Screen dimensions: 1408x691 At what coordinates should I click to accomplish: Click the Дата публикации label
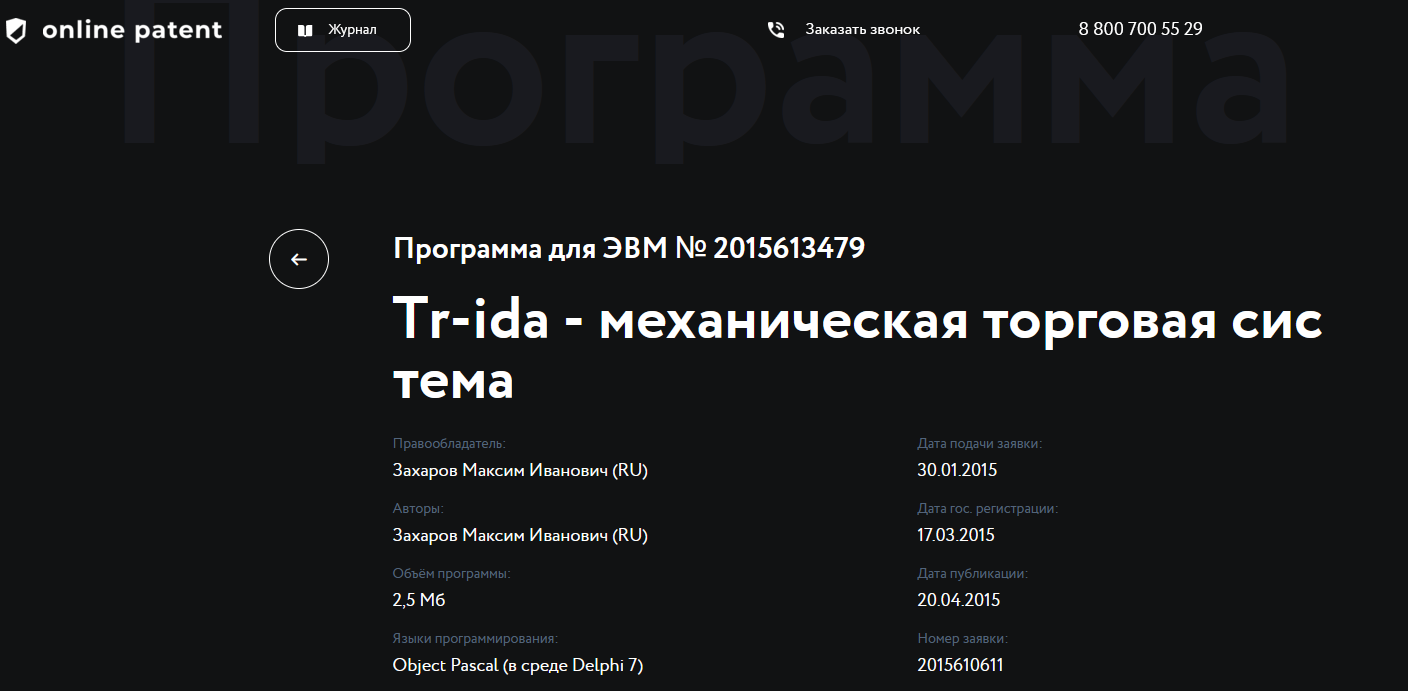click(972, 574)
